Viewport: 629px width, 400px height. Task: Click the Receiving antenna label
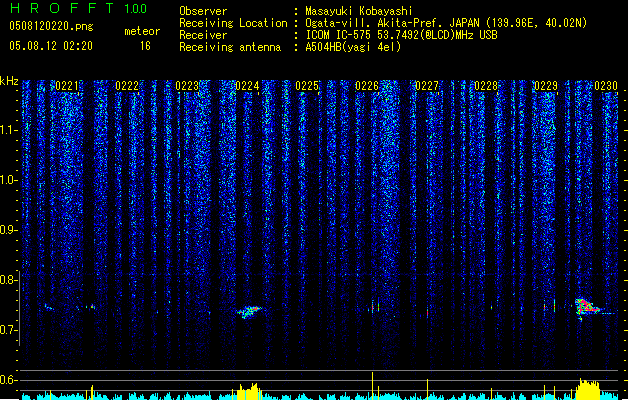click(x=230, y=47)
